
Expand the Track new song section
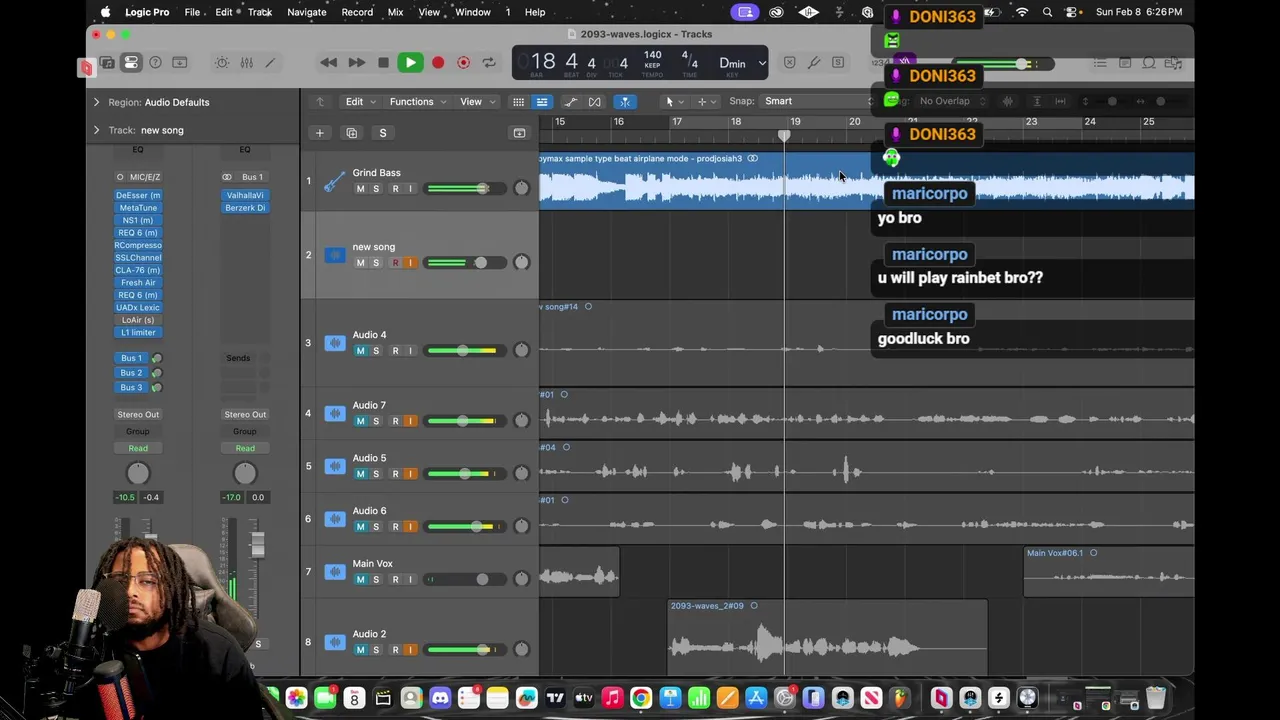coord(96,130)
